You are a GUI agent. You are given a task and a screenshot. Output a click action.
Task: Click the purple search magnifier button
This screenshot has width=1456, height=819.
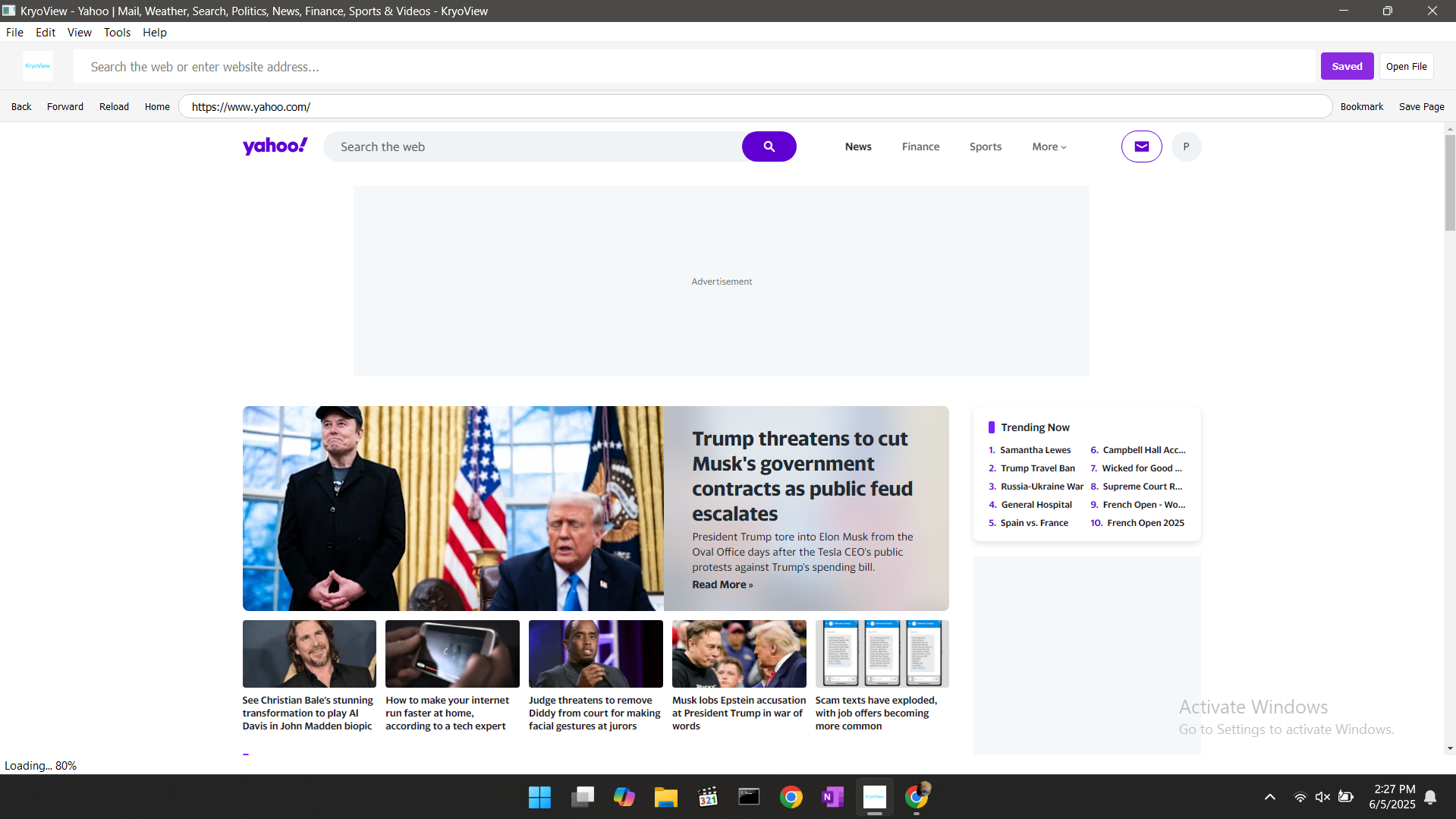coord(769,146)
